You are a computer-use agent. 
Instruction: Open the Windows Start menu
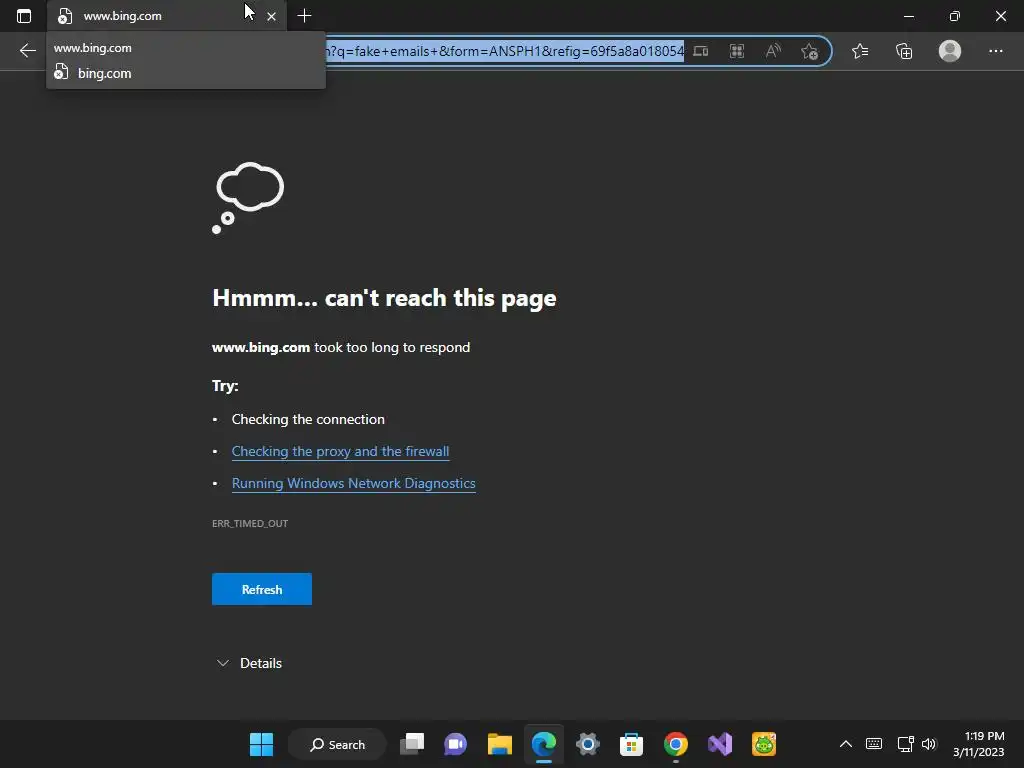[x=261, y=744]
